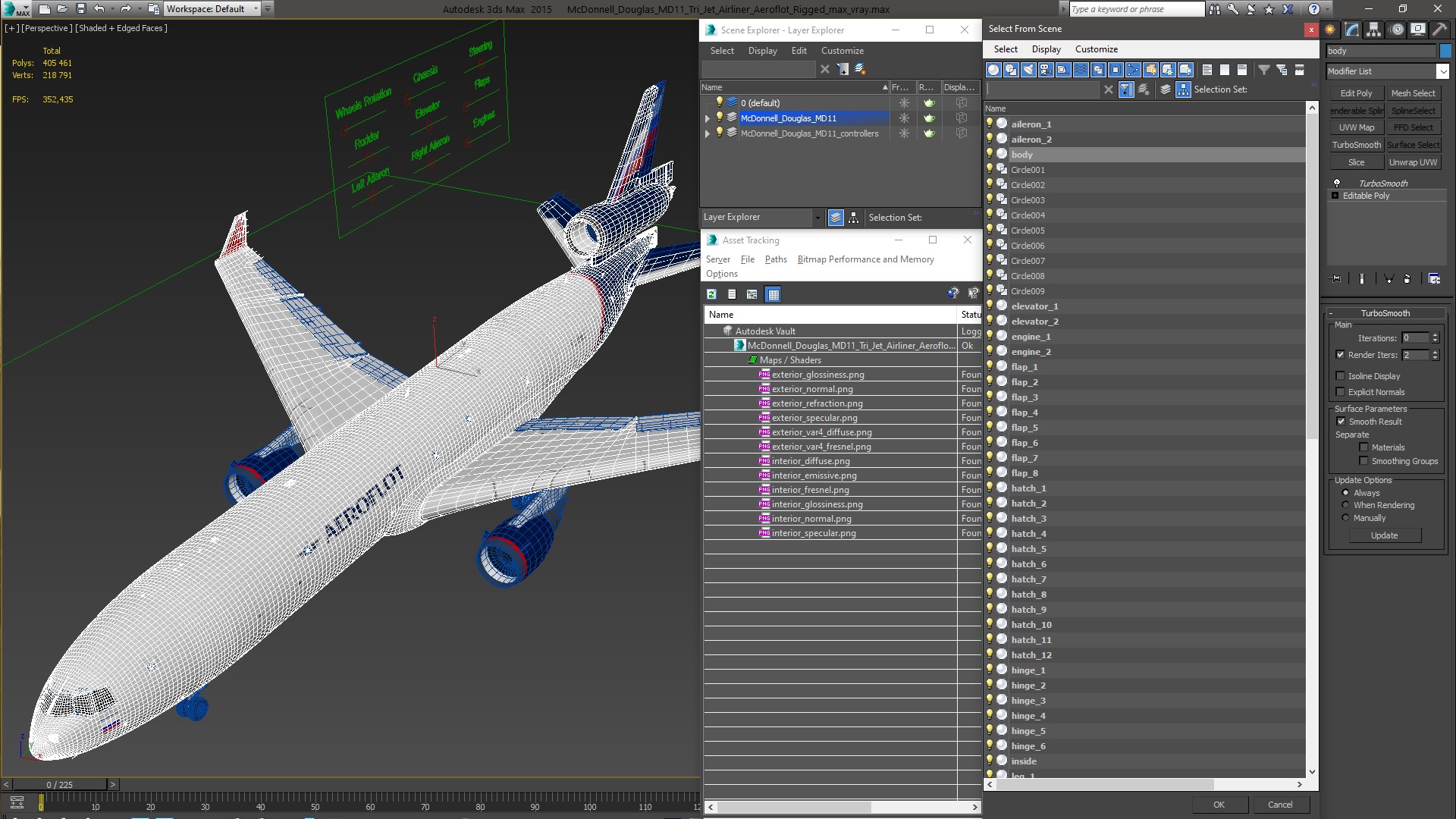This screenshot has height=819, width=1456.
Task: Click the Edit Poly modifier button
Action: [1356, 93]
